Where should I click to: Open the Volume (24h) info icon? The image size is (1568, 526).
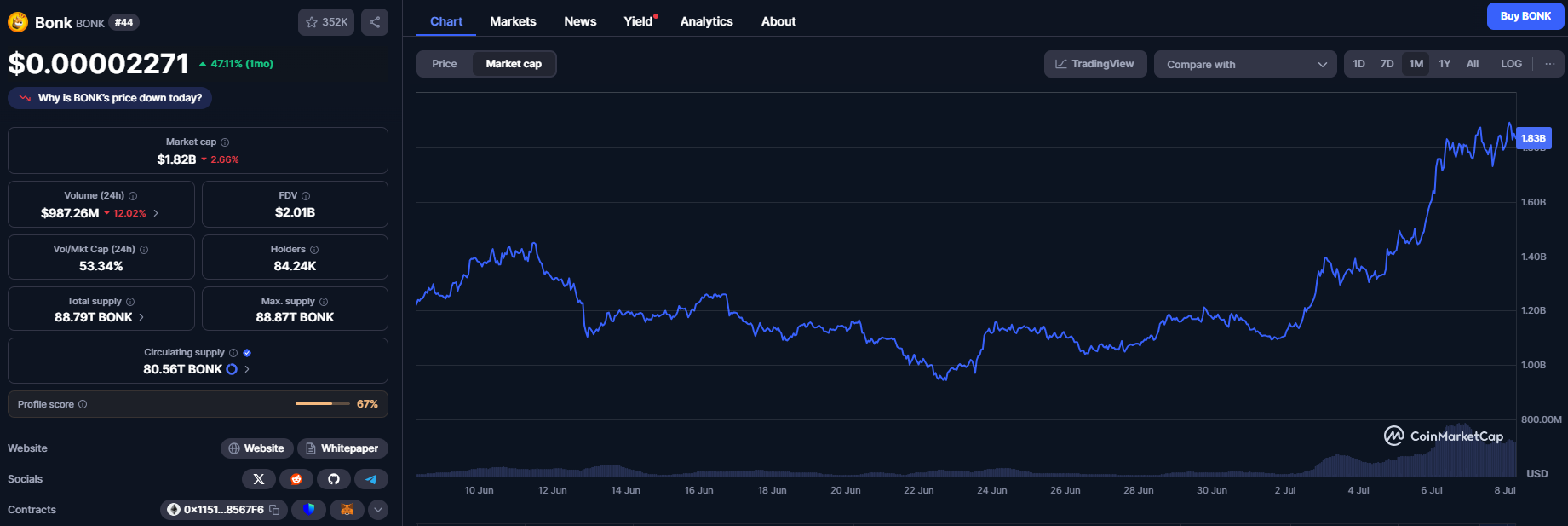pyautogui.click(x=133, y=196)
